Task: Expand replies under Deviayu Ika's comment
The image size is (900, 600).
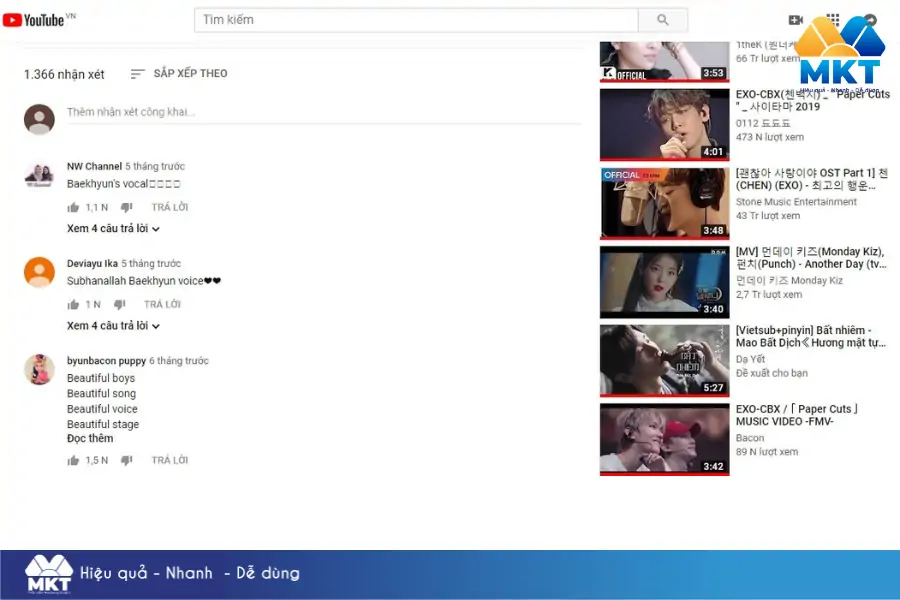Action: pos(110,325)
